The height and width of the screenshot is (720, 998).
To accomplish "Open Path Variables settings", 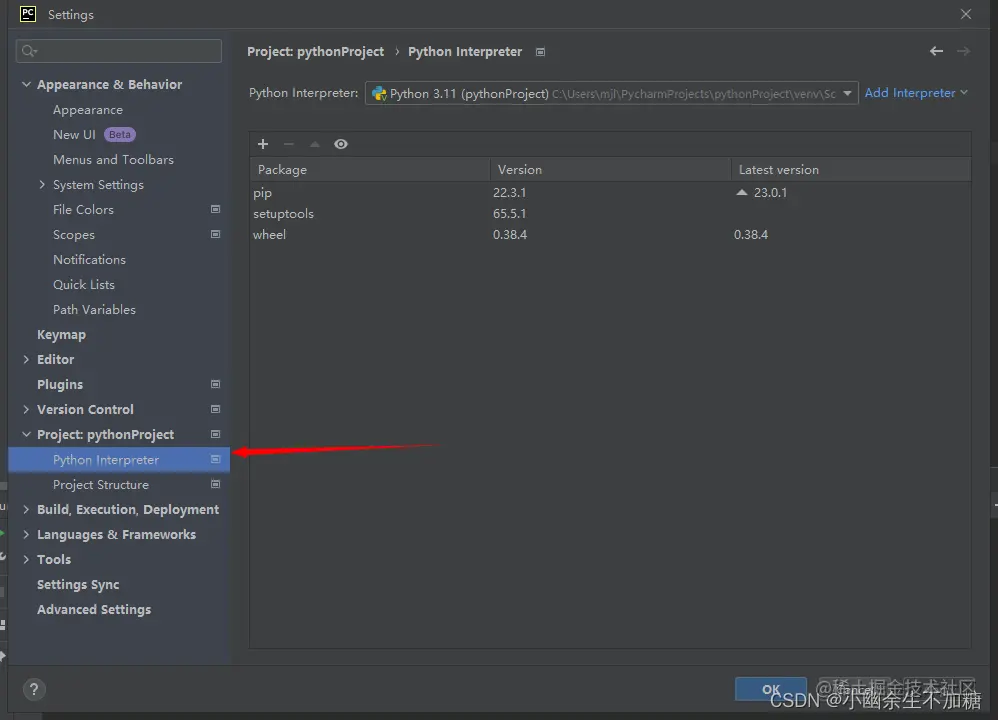I will click(x=94, y=309).
